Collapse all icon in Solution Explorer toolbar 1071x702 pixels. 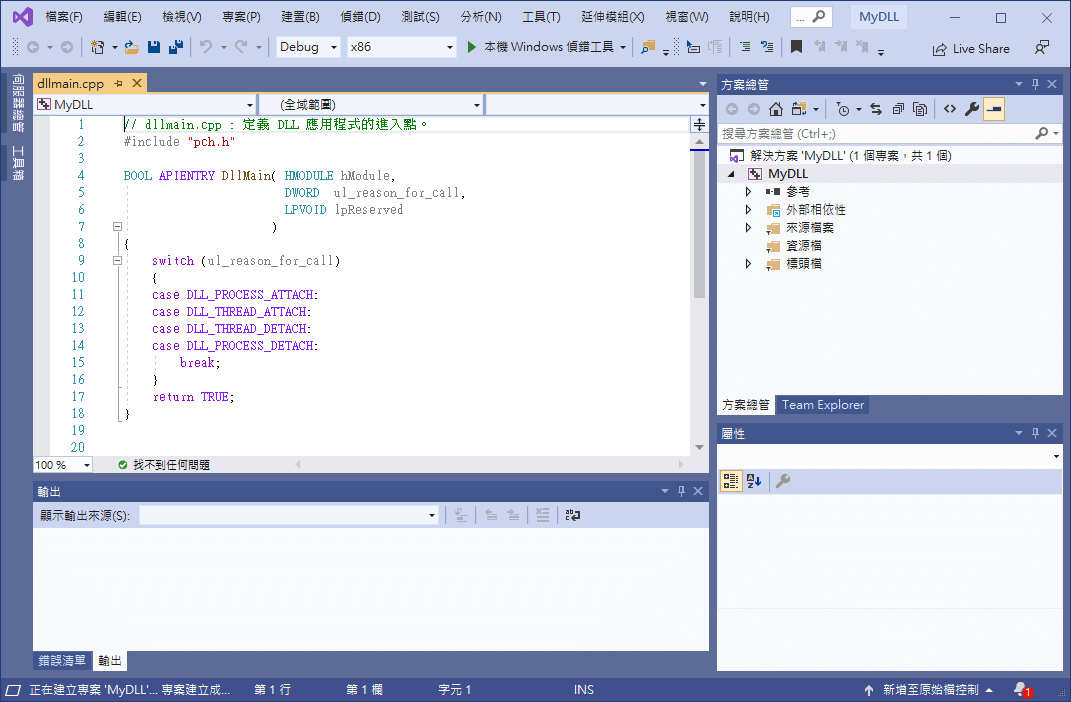898,109
